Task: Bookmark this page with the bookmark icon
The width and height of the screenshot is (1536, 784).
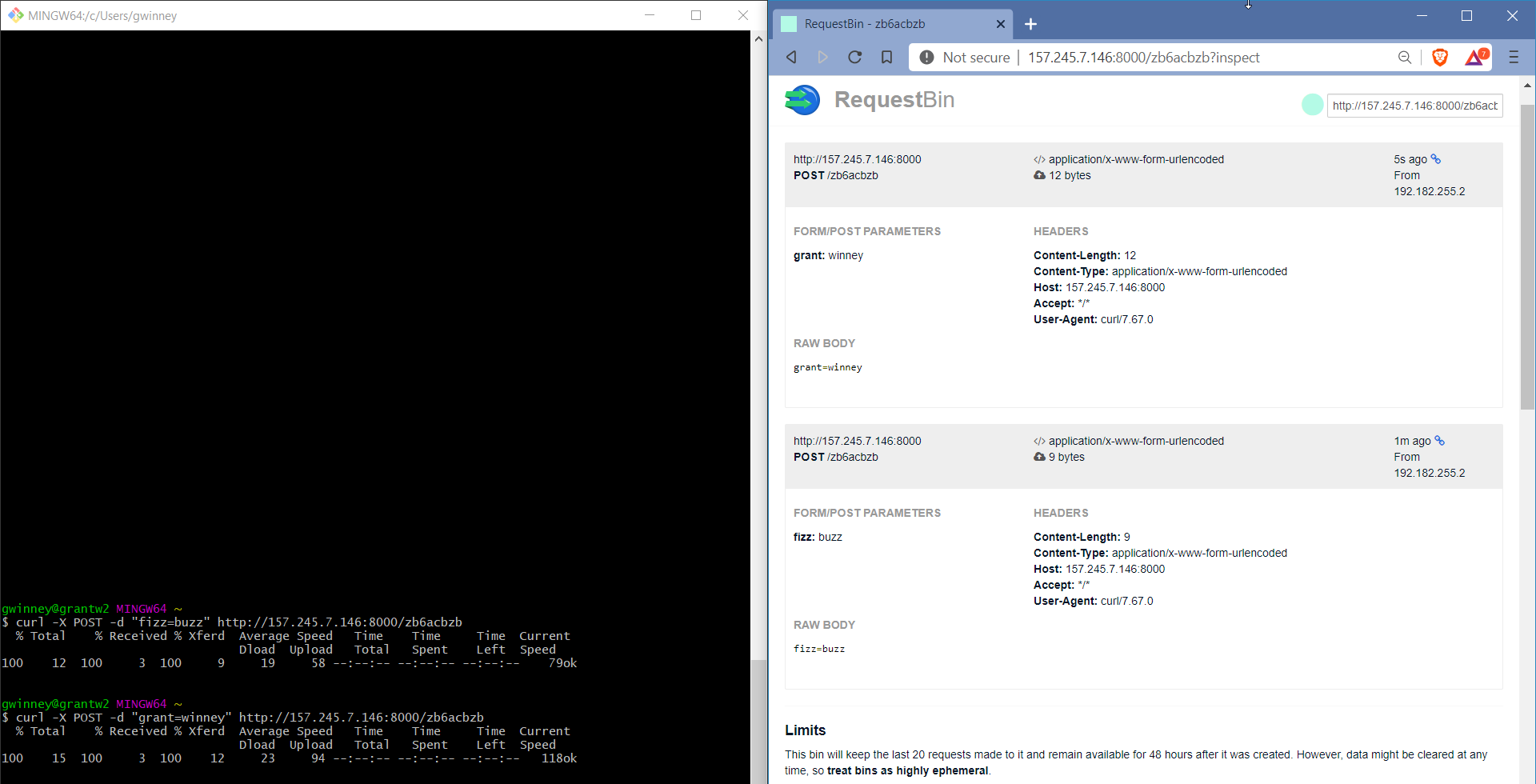Action: pos(886,57)
